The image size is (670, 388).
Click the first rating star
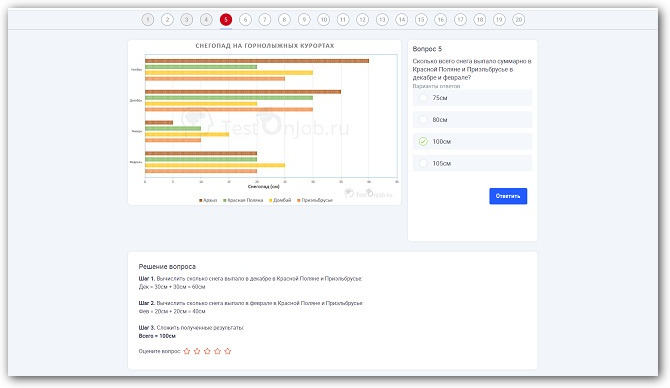point(187,351)
